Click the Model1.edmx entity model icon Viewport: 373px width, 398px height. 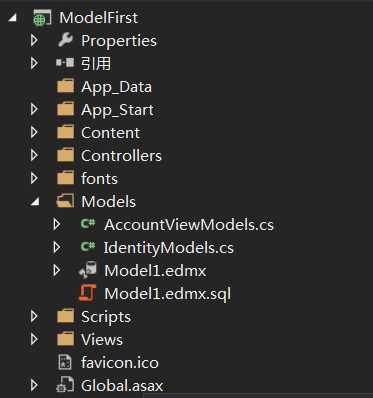[88, 270]
